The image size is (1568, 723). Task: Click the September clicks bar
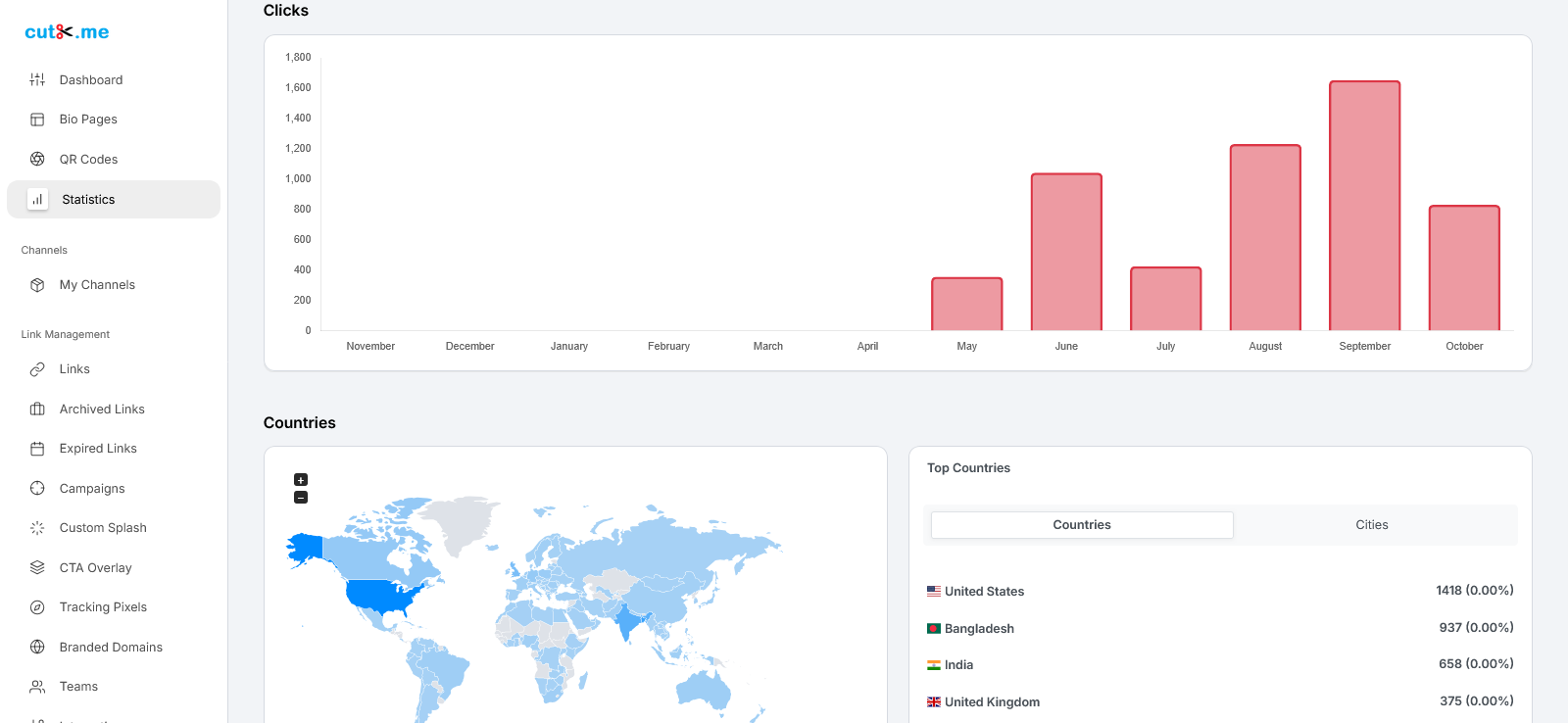[1365, 206]
